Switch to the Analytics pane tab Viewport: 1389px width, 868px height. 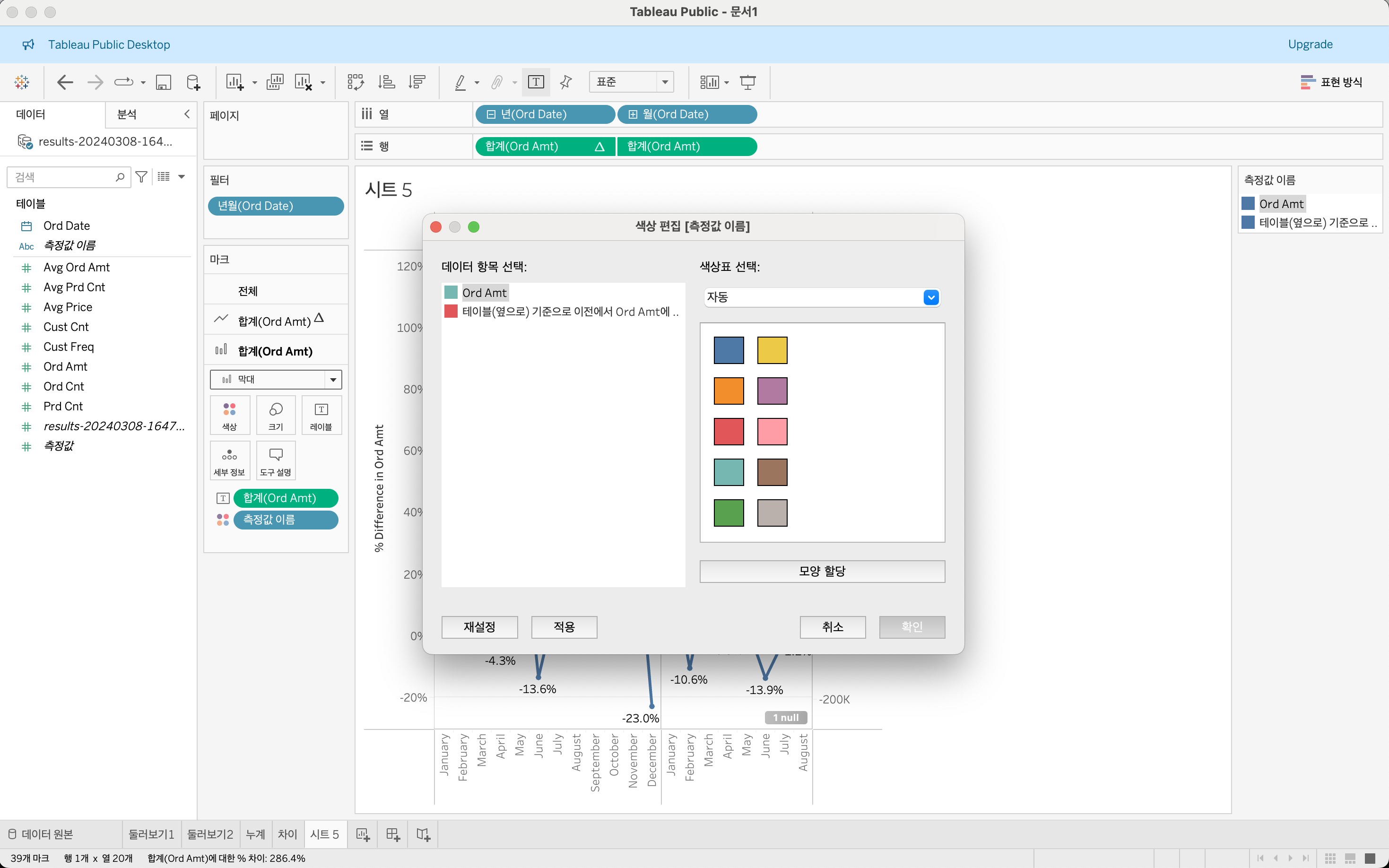[127, 114]
